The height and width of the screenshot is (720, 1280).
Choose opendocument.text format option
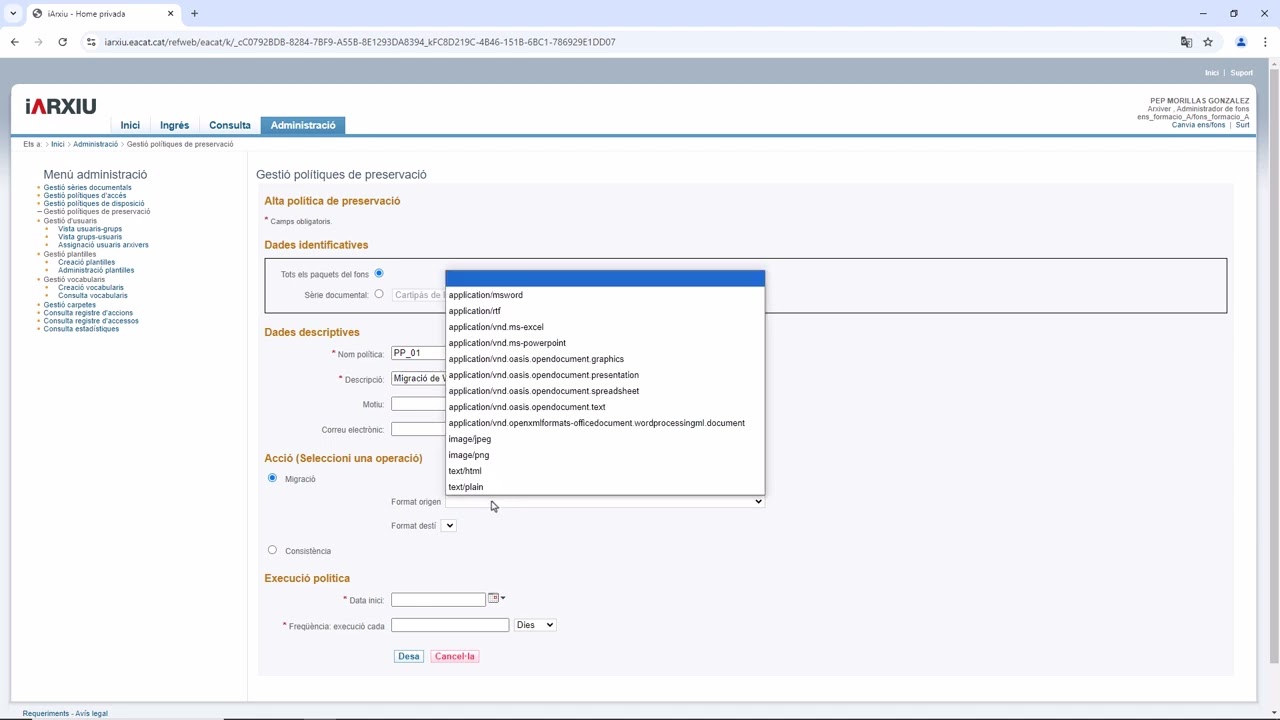pyautogui.click(x=605, y=407)
